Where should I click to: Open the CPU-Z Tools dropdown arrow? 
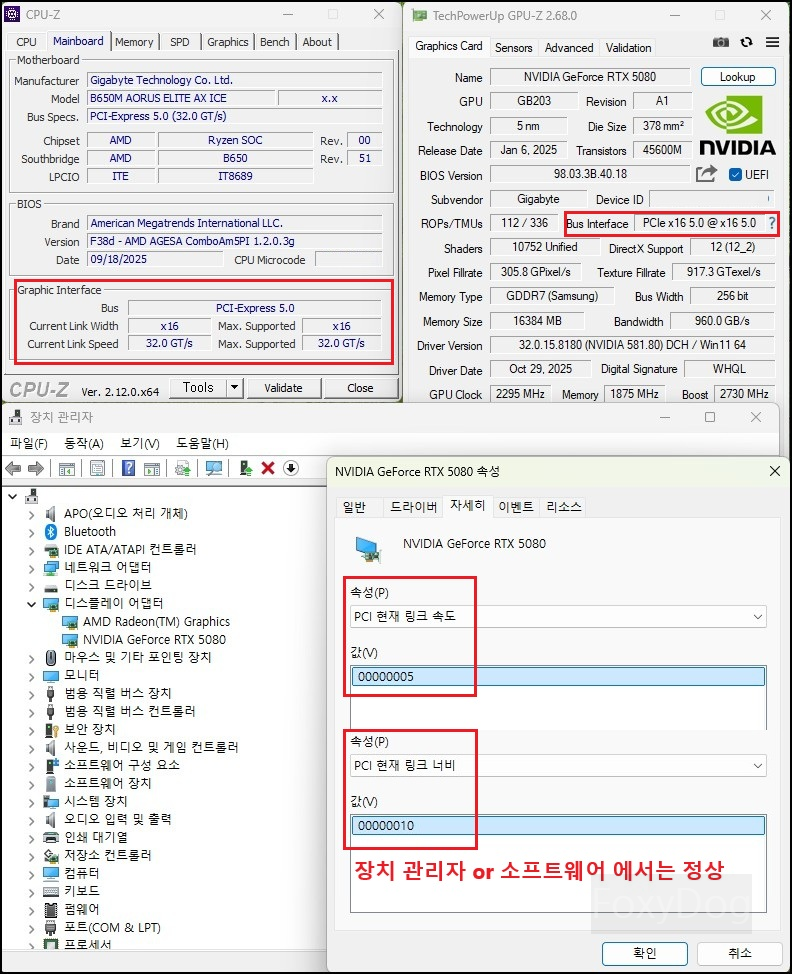tap(234, 388)
